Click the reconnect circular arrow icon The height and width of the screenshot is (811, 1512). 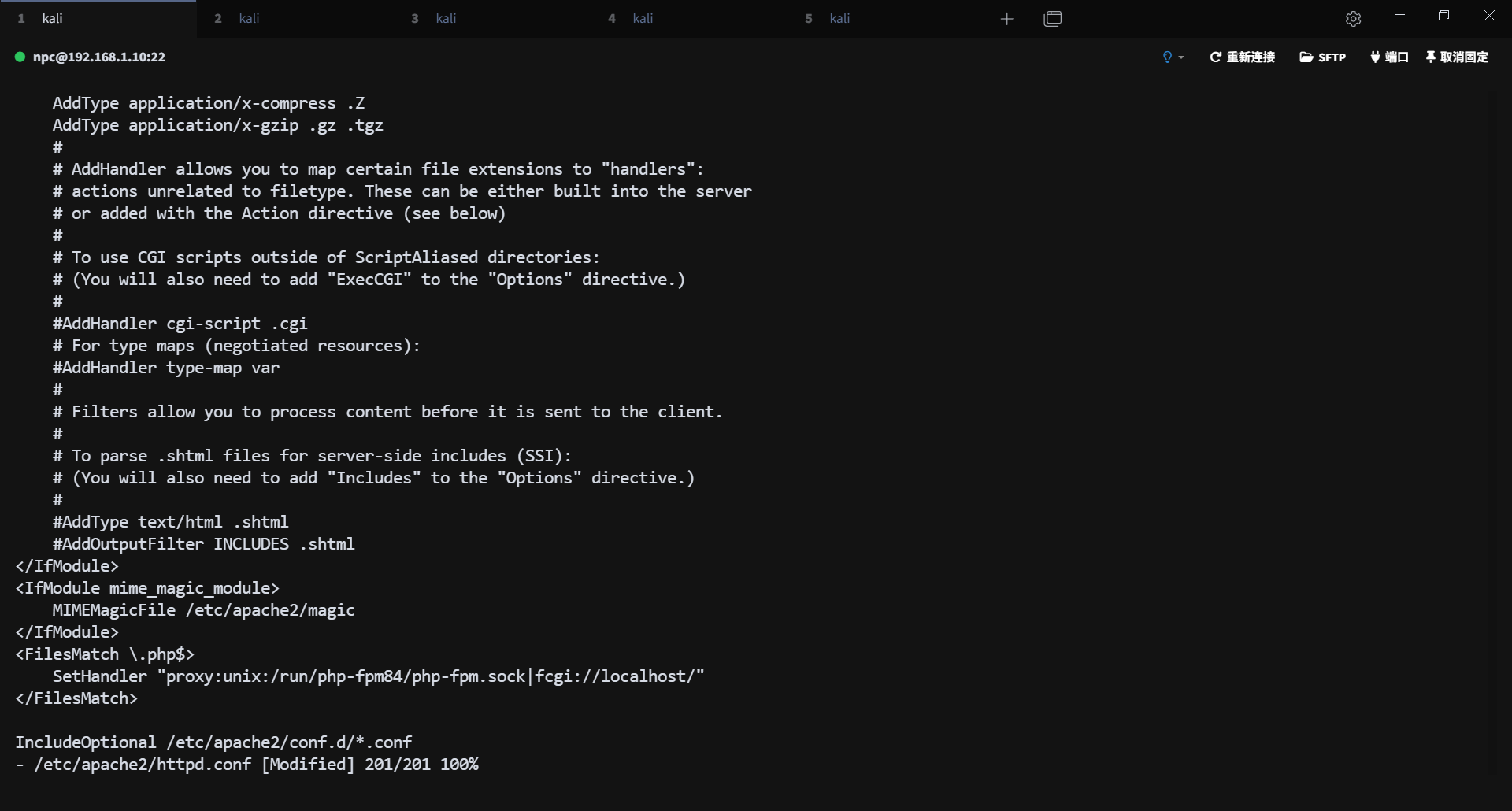pos(1215,57)
